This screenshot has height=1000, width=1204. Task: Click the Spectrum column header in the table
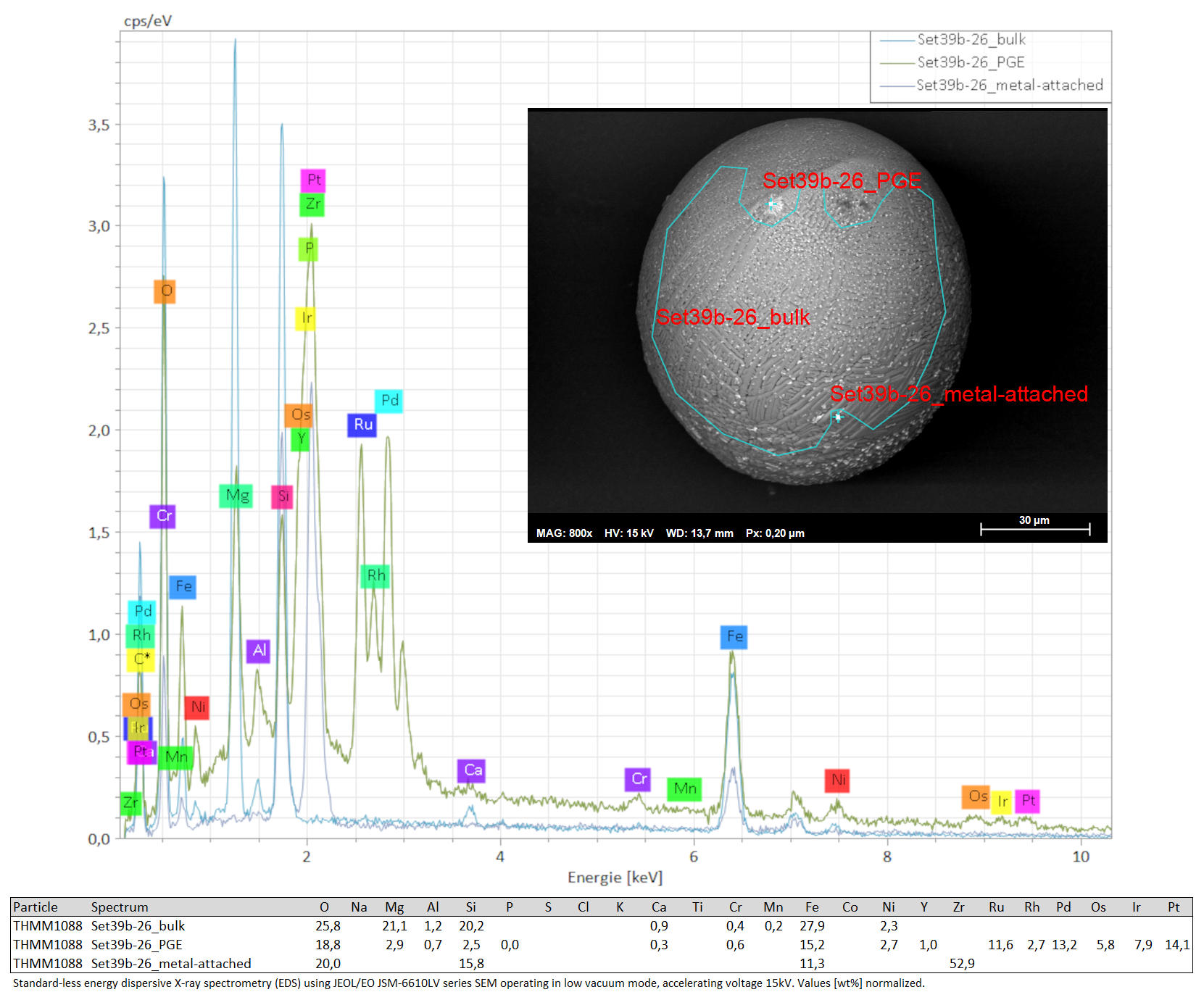pyautogui.click(x=120, y=907)
